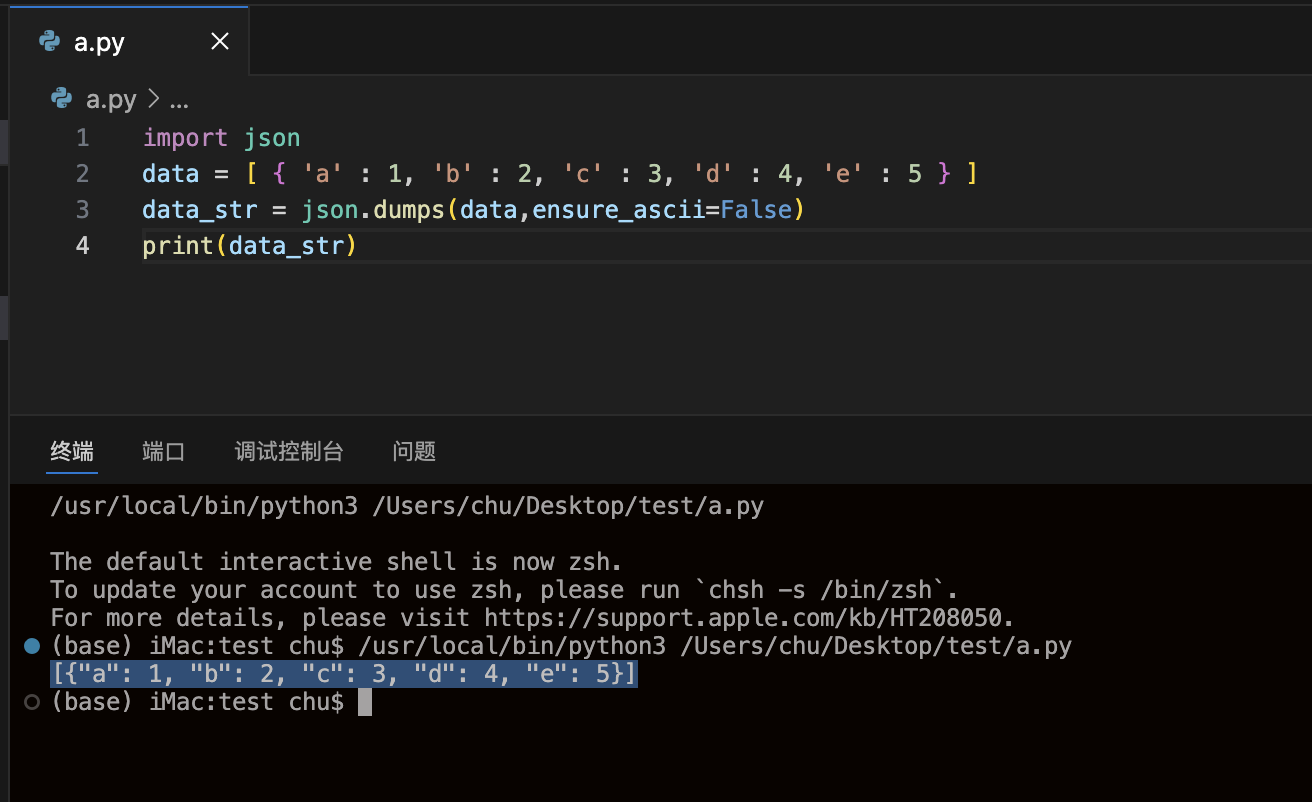Click the blinking terminal cursor block
Screen dimensions: 1312x802
pyautogui.click(x=364, y=701)
